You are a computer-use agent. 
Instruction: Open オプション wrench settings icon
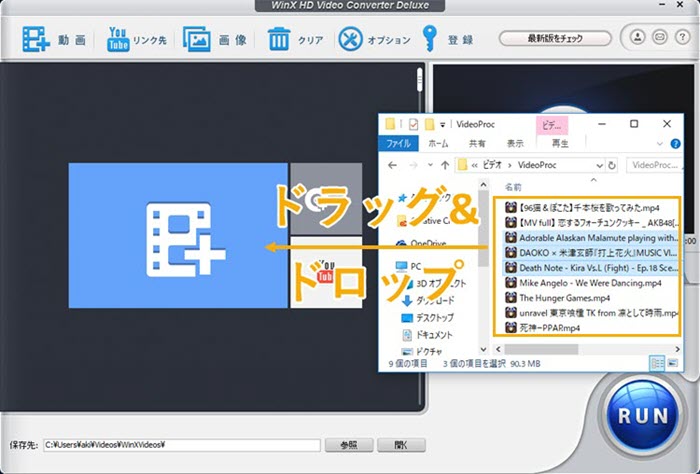pyautogui.click(x=350, y=39)
